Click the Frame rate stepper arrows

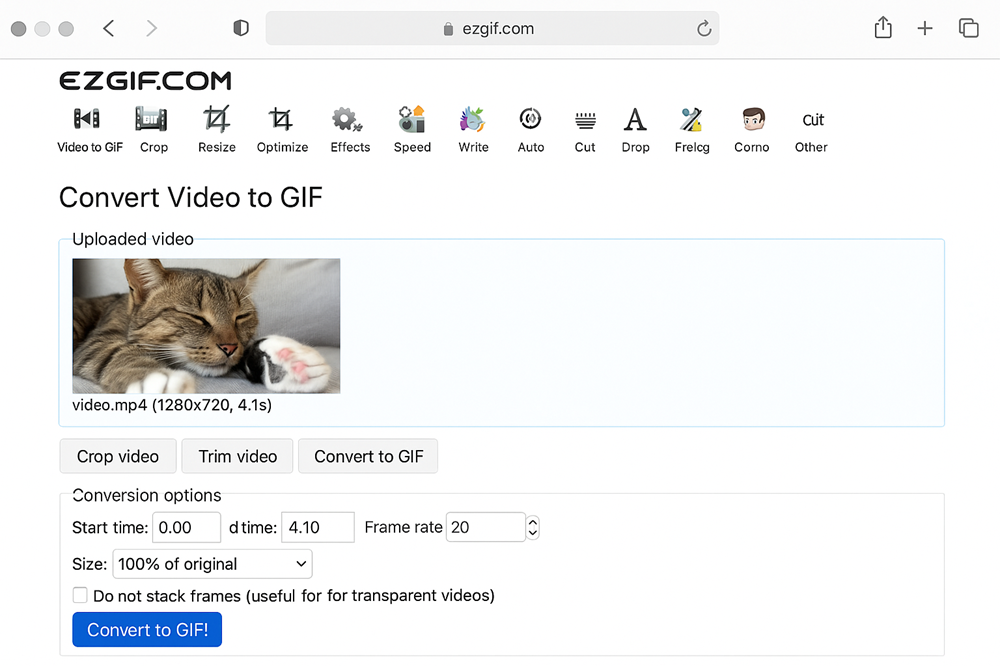point(532,527)
